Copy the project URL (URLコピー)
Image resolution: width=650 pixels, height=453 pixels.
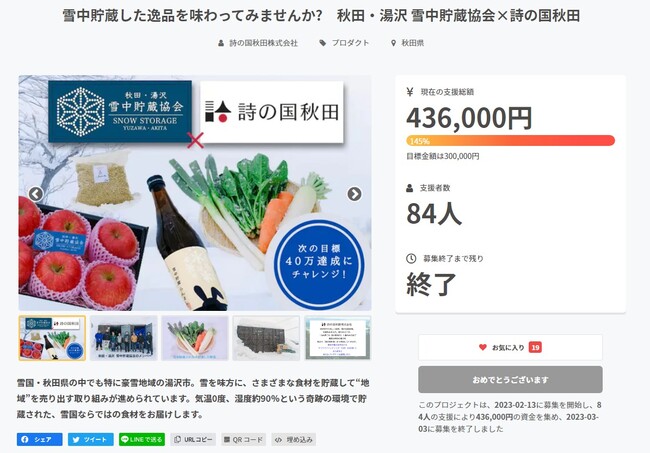193,439
